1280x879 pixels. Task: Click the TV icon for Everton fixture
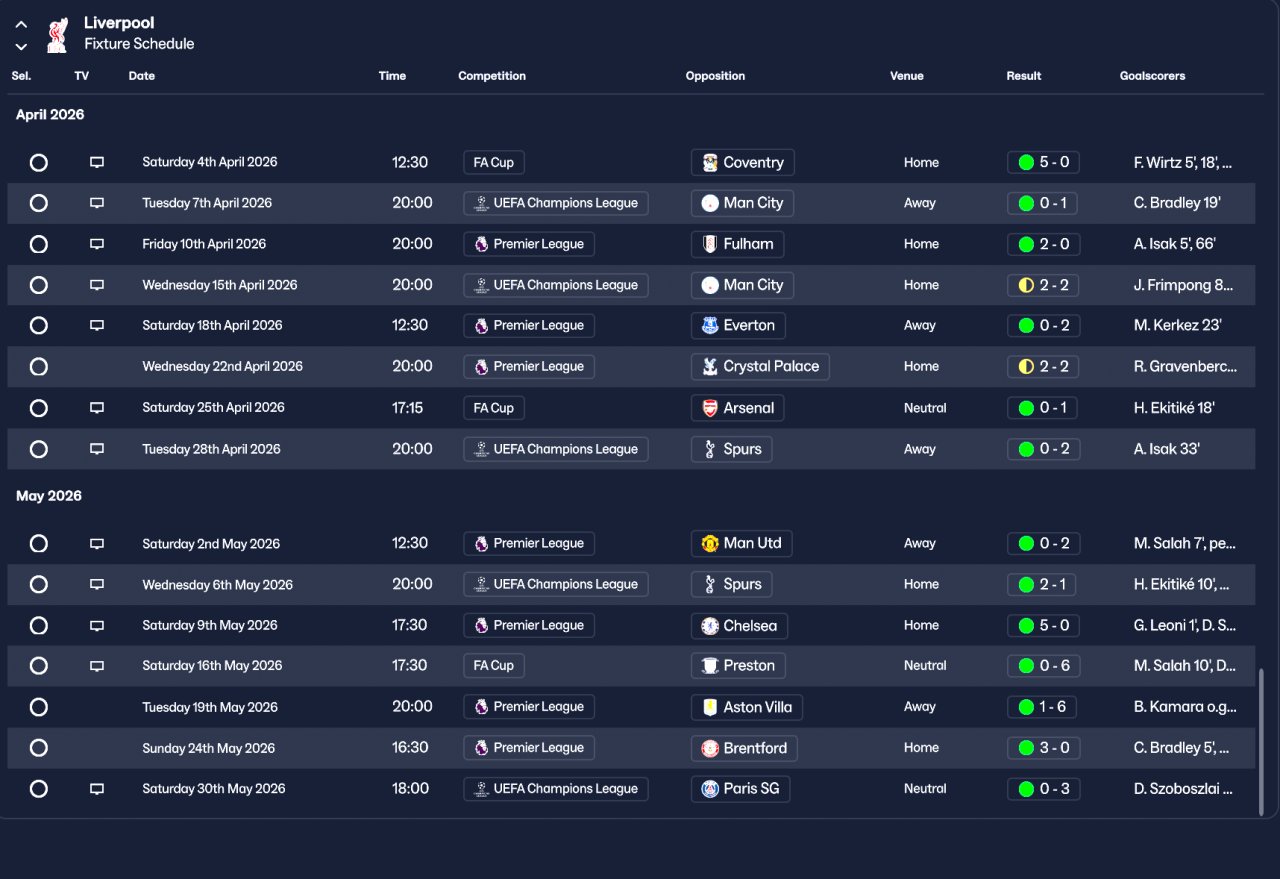pyautogui.click(x=97, y=325)
